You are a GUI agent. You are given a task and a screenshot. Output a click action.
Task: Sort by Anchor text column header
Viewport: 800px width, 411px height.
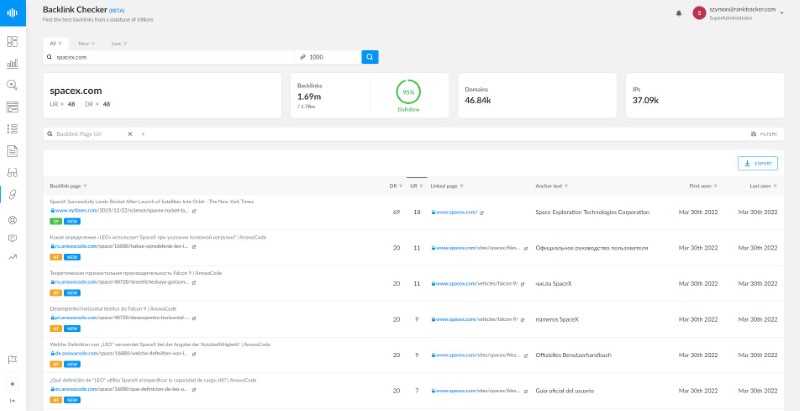click(552, 186)
